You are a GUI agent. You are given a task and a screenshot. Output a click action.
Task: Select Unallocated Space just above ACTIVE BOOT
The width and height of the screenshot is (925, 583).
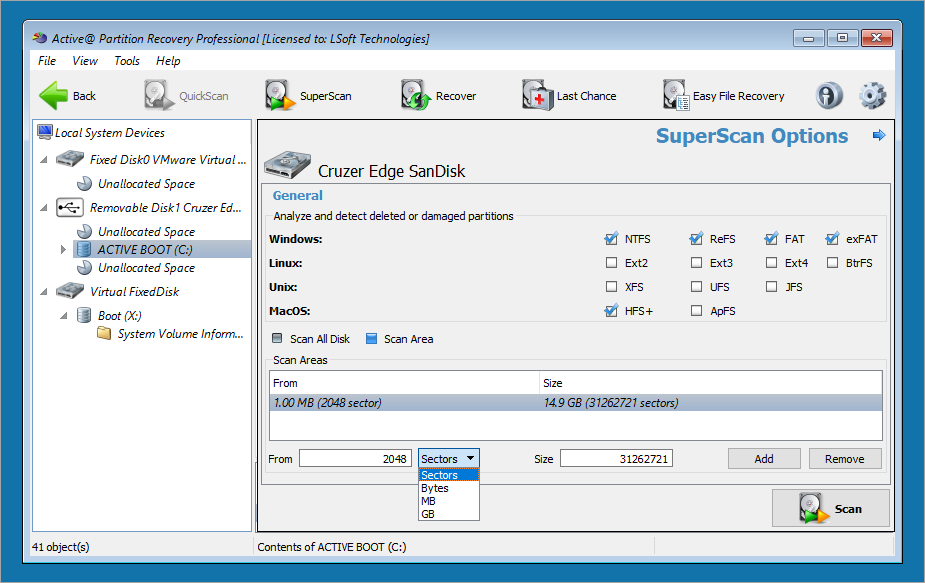pos(146,231)
